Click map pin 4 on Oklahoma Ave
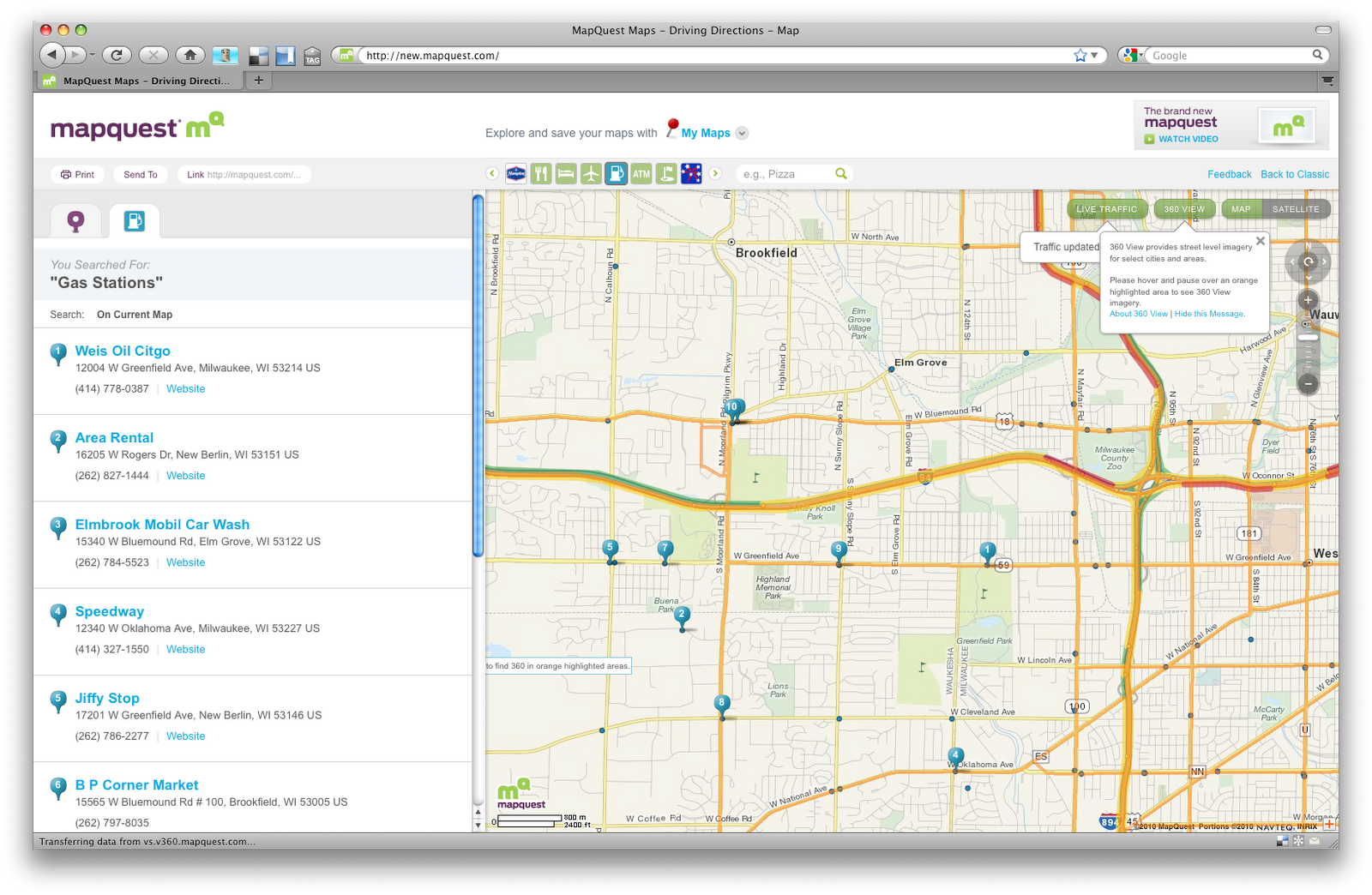This screenshot has height=895, width=1372. (954, 759)
